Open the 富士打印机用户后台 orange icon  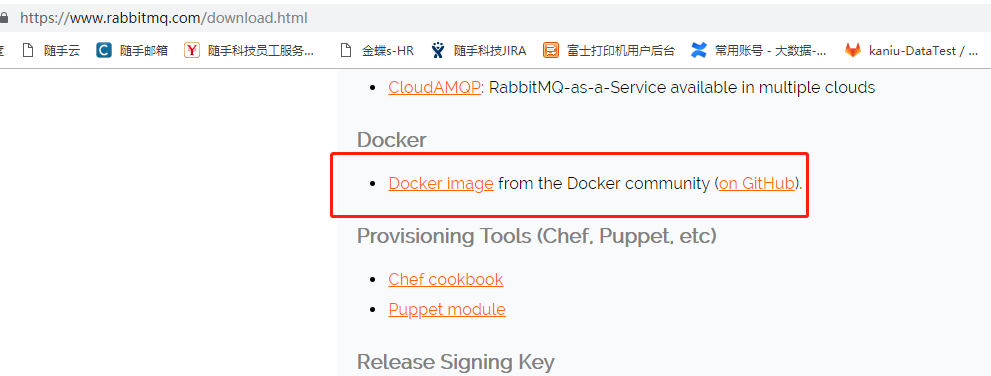tap(550, 51)
